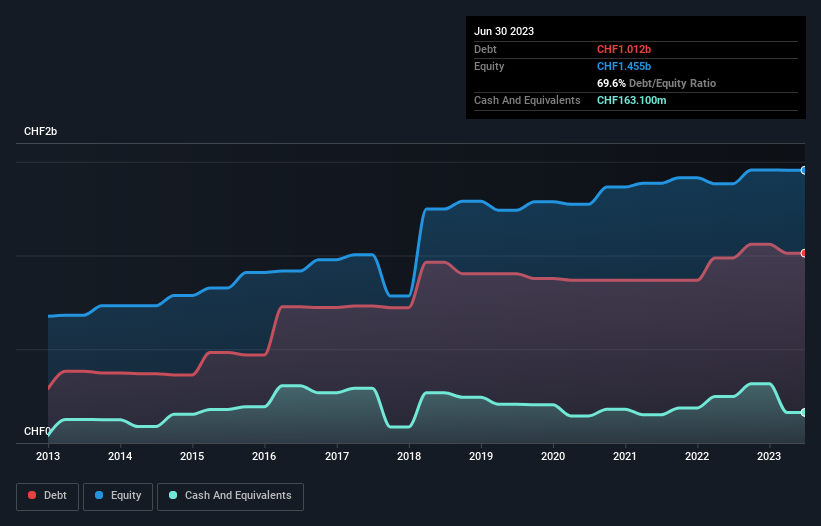
Task: Toggle Cash And Equivalents legend item
Action: (x=230, y=496)
